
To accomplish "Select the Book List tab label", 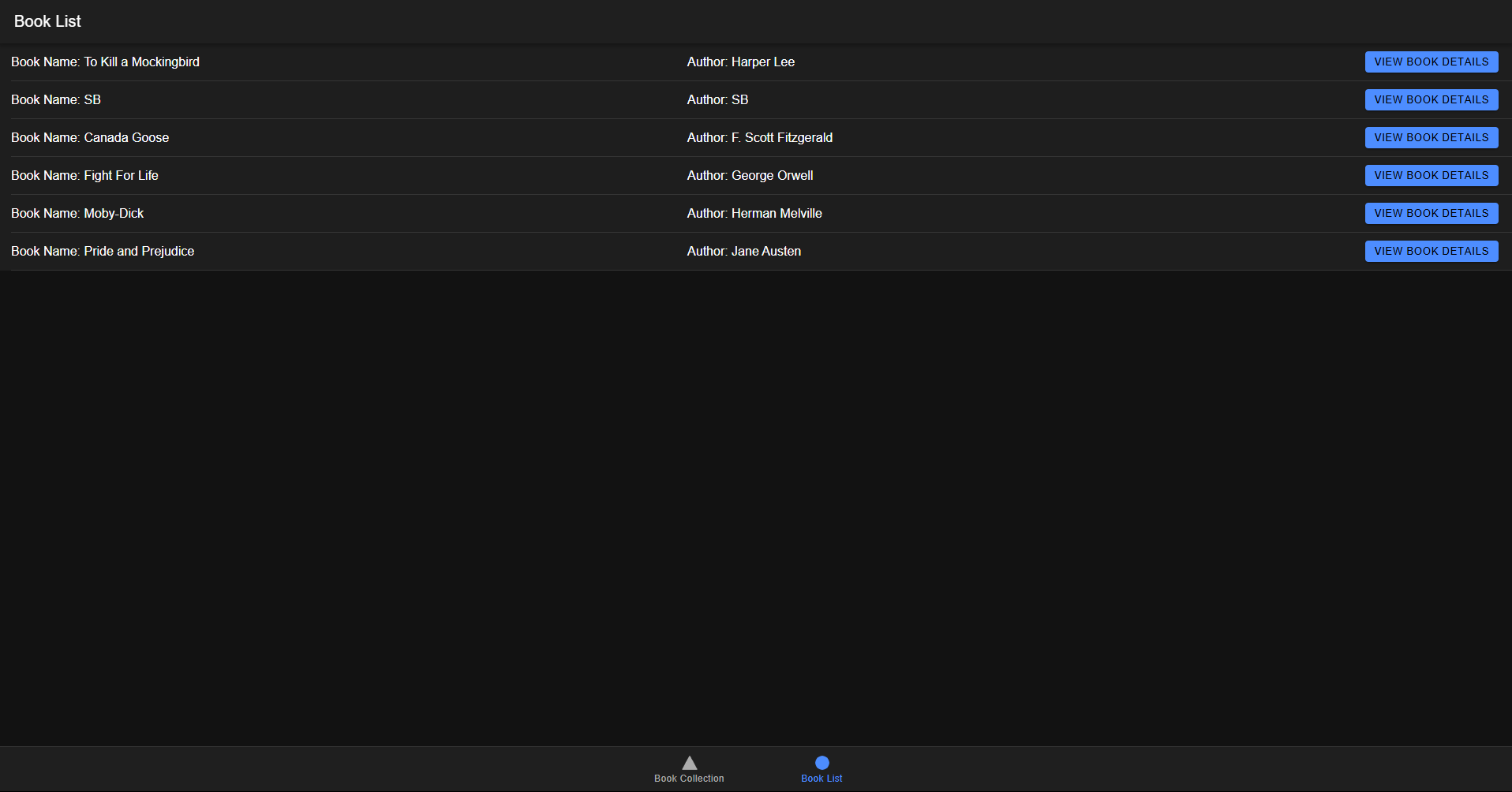I will click(x=821, y=779).
